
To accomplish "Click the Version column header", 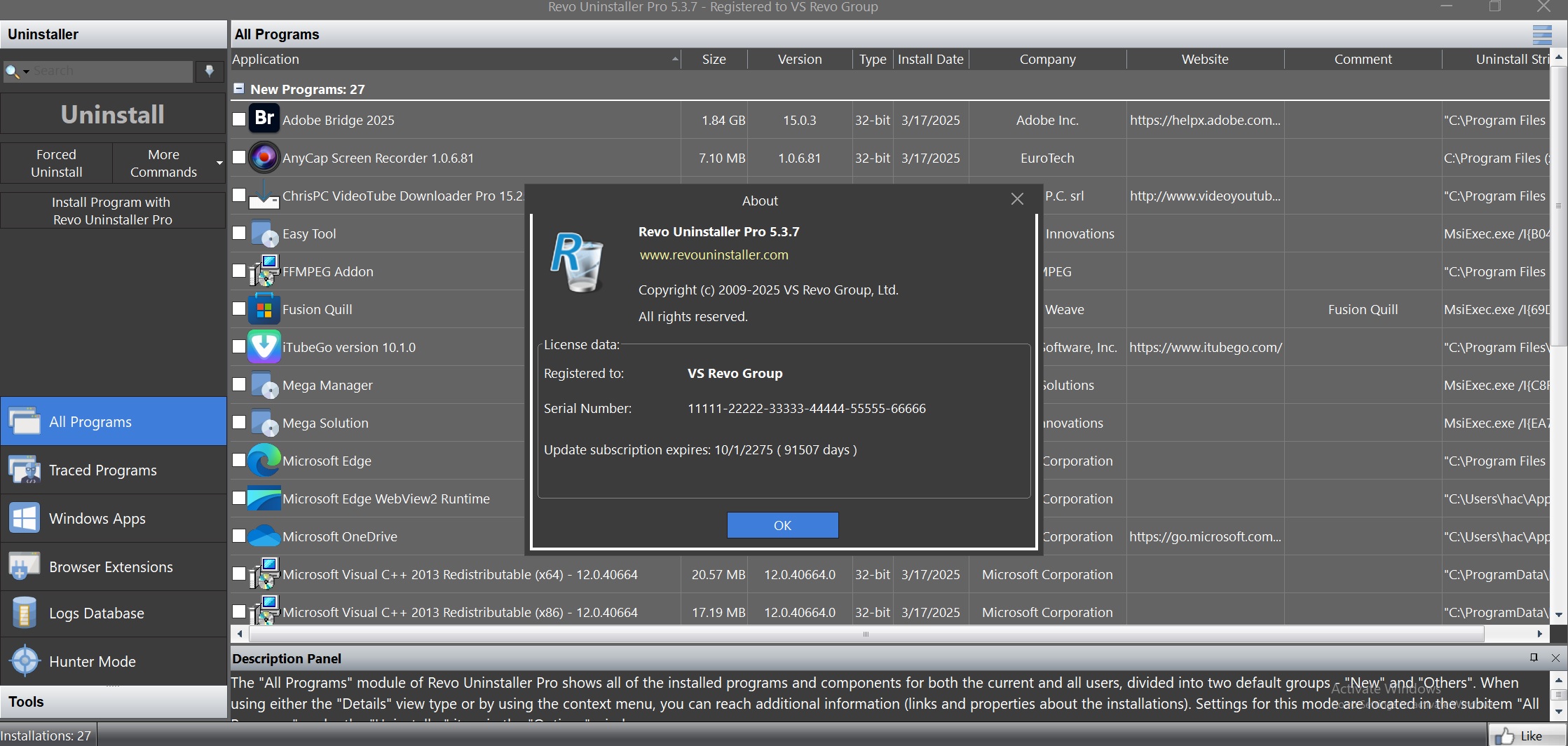I will coord(800,59).
